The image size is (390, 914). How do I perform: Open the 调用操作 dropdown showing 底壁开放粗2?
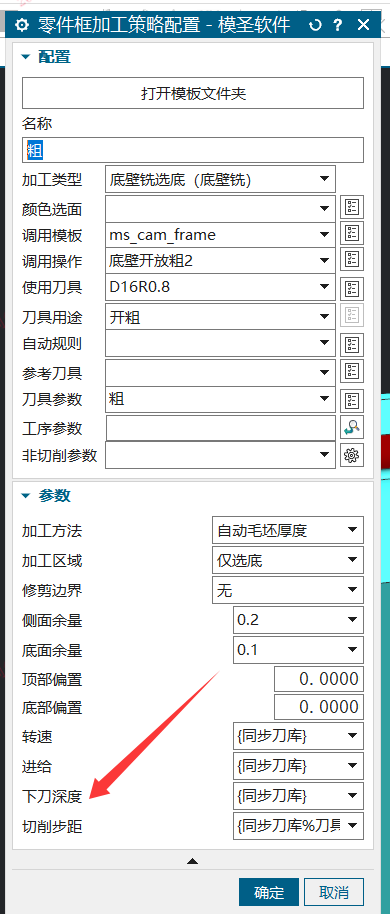[x=220, y=261]
